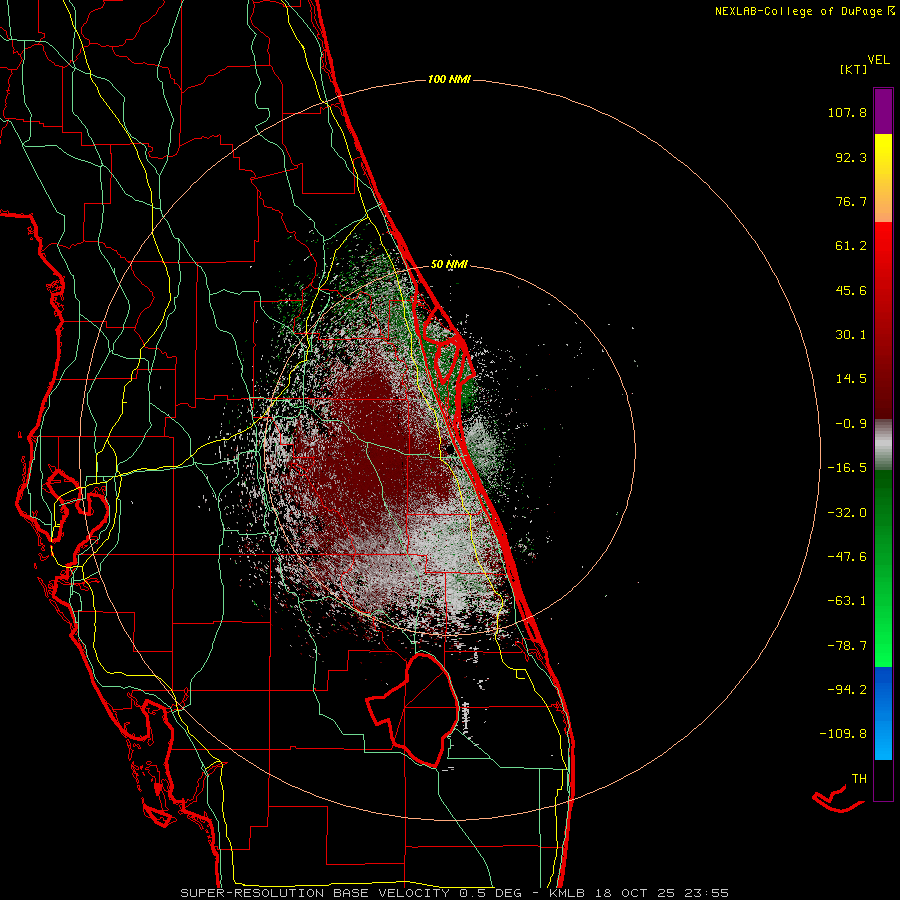Click the VEL legend title
900x900 pixels.
tap(878, 60)
